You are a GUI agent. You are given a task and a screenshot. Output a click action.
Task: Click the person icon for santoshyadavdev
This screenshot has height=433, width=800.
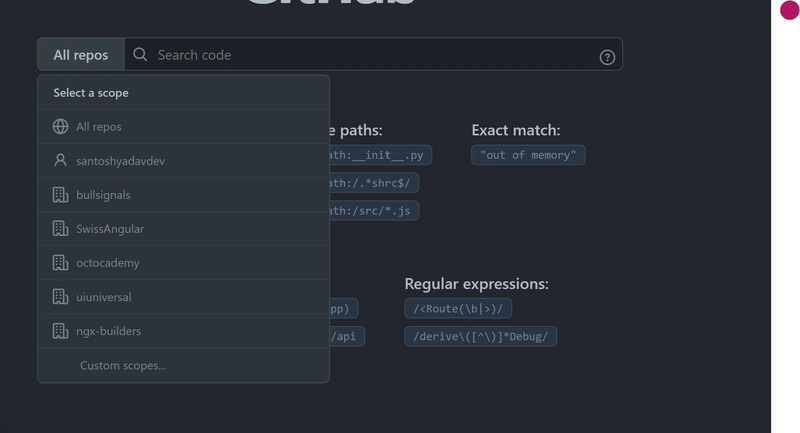coord(60,161)
